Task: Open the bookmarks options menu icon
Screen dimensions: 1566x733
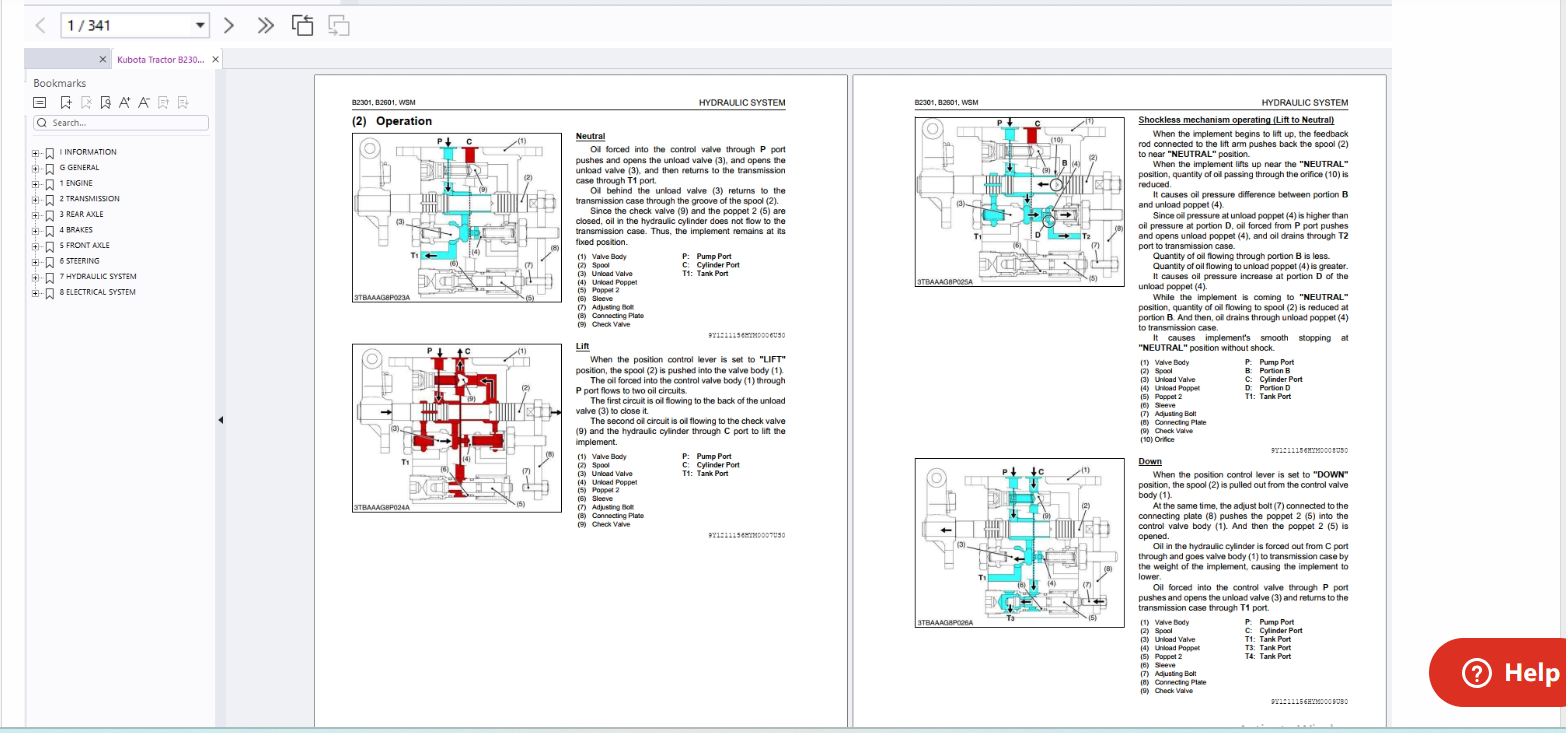Action: [40, 102]
